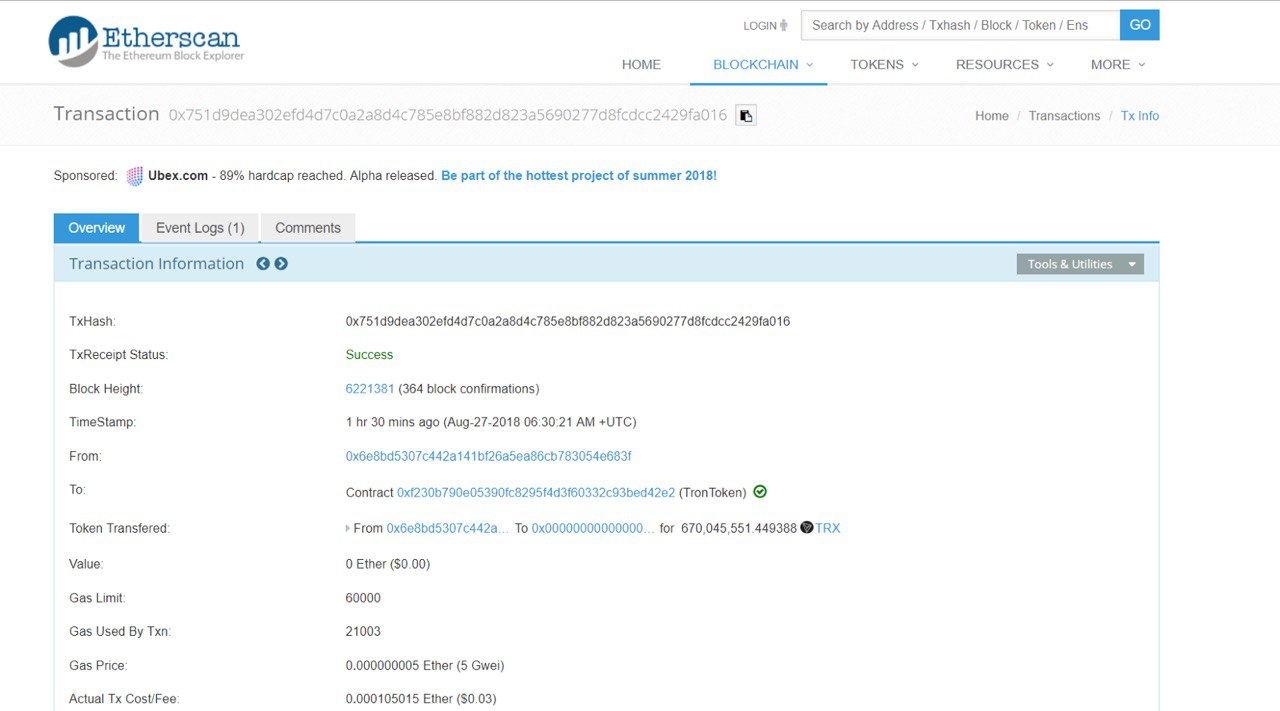Open the 'hottest project of summer 2018' link
The image size is (1280, 711).
pyautogui.click(x=579, y=176)
